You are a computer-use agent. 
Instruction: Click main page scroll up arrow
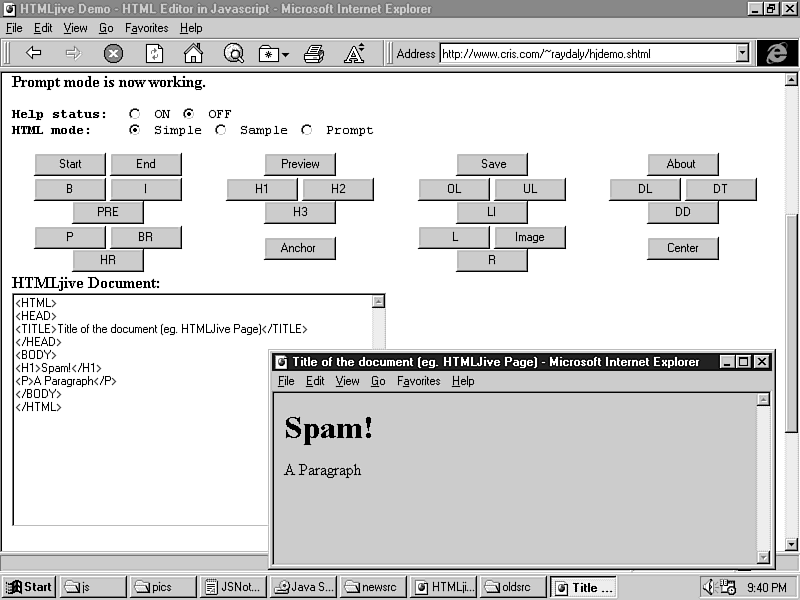(791, 79)
